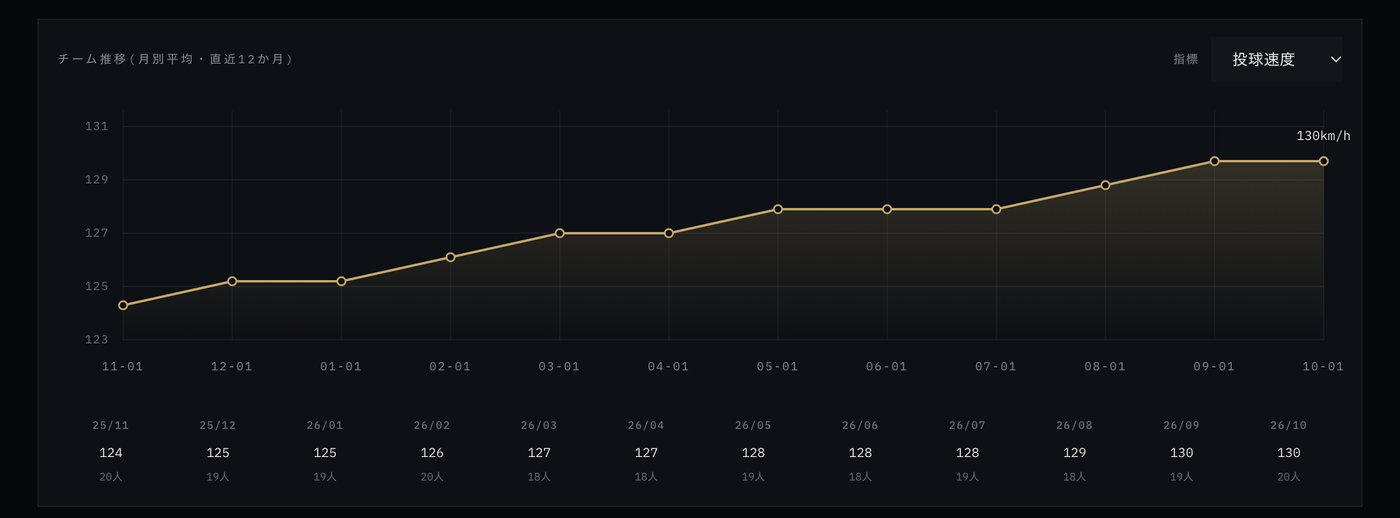Click the 19人 count under 26/07
Screen dimensions: 1400x518
click(x=967, y=477)
